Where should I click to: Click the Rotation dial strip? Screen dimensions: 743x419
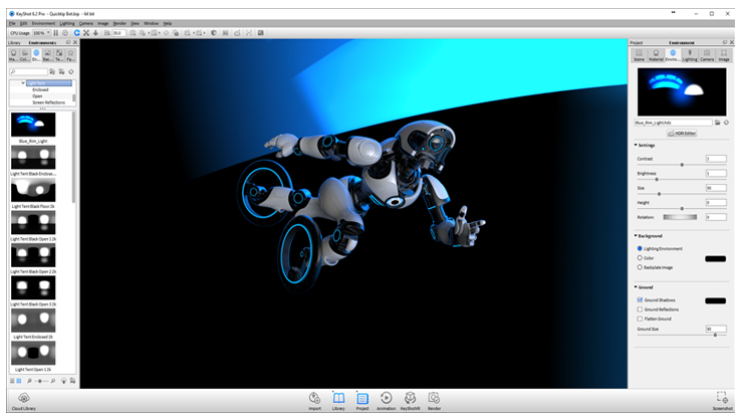pyautogui.click(x=680, y=217)
